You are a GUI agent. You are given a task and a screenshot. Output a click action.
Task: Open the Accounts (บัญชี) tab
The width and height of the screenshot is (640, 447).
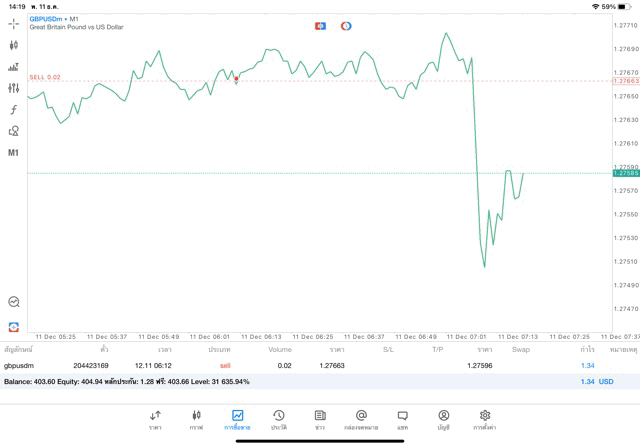(443, 419)
